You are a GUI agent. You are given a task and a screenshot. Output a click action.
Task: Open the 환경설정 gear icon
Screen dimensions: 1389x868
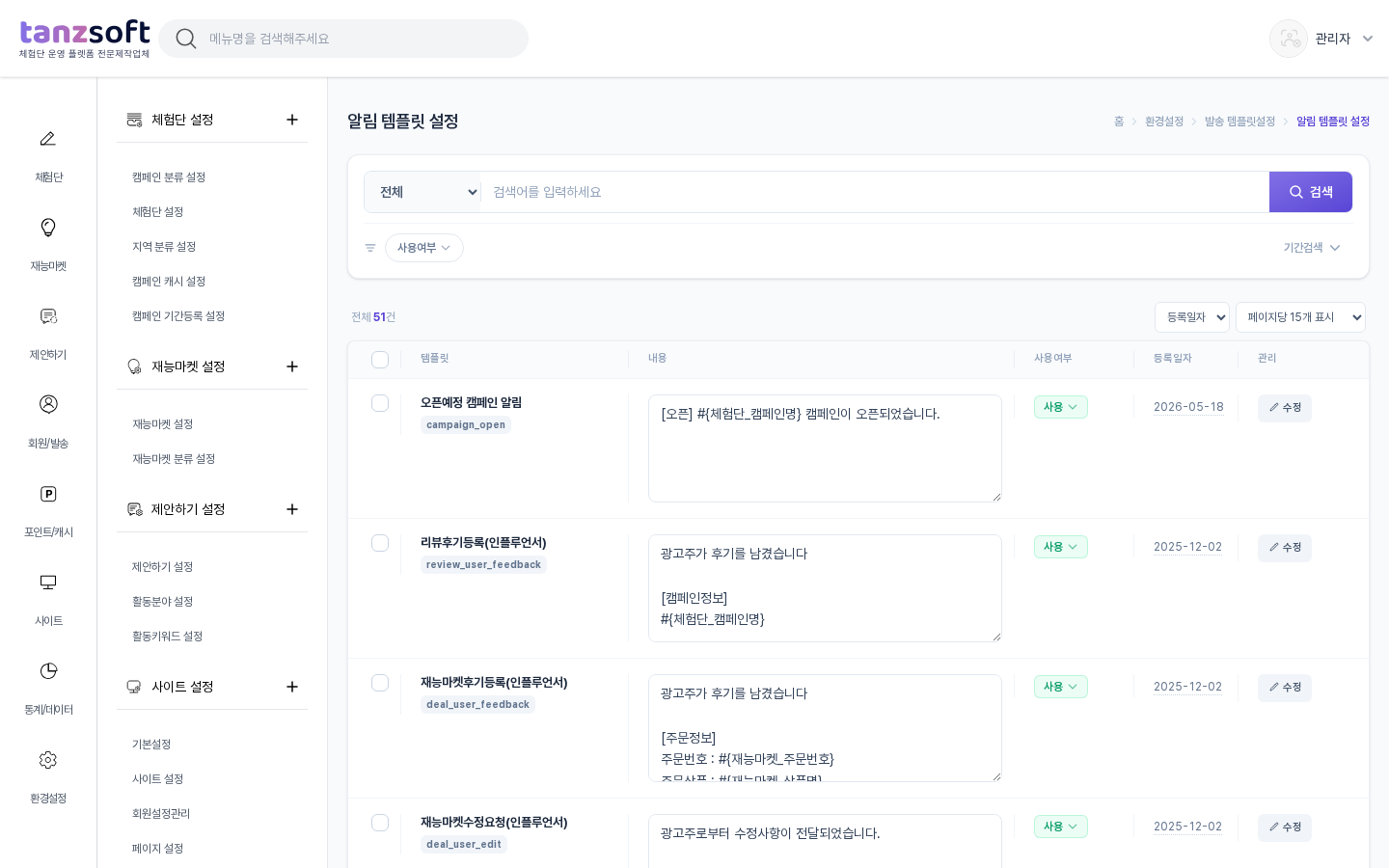48,760
